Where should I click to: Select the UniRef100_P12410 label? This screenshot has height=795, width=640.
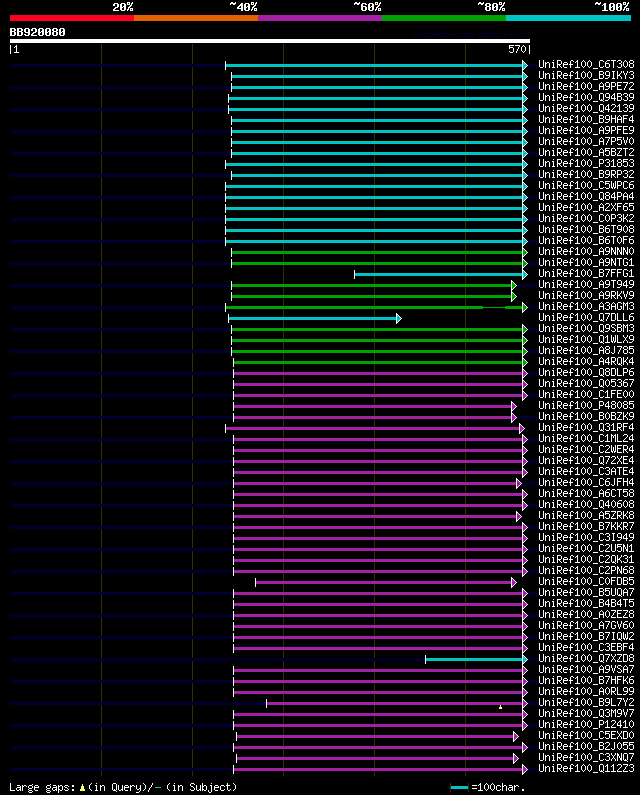tap(586, 725)
